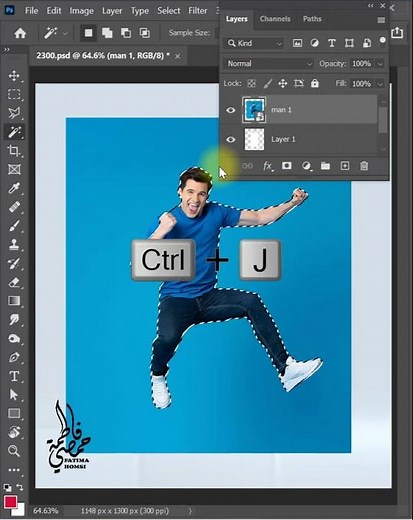This screenshot has width=413, height=520.
Task: Select the Polygonal Lasso tool
Action: (14, 113)
